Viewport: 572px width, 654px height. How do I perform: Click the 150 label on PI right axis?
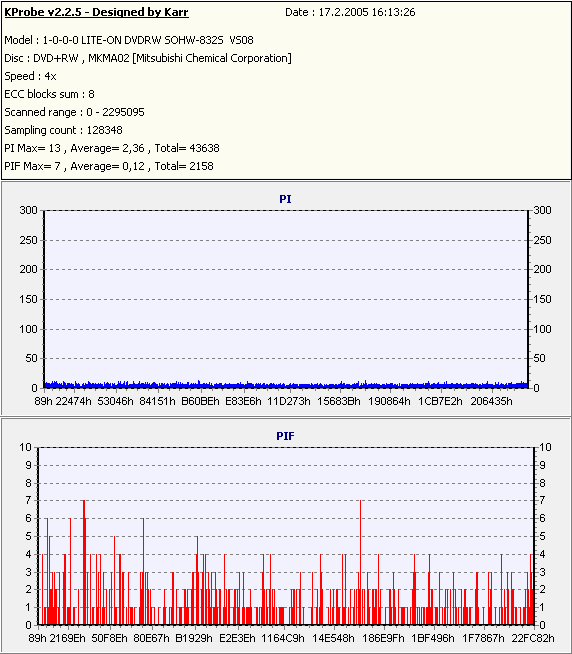pos(542,299)
